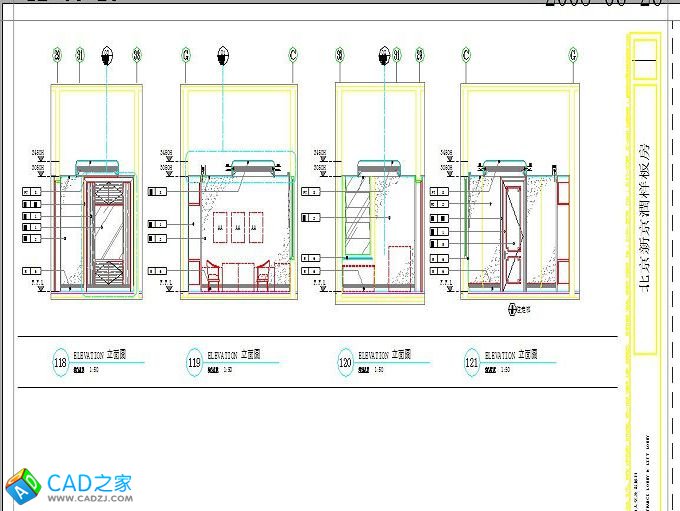Screen dimensions: 680x511
Task: Click the small detail symbol below elevation 121
Action: (514, 310)
